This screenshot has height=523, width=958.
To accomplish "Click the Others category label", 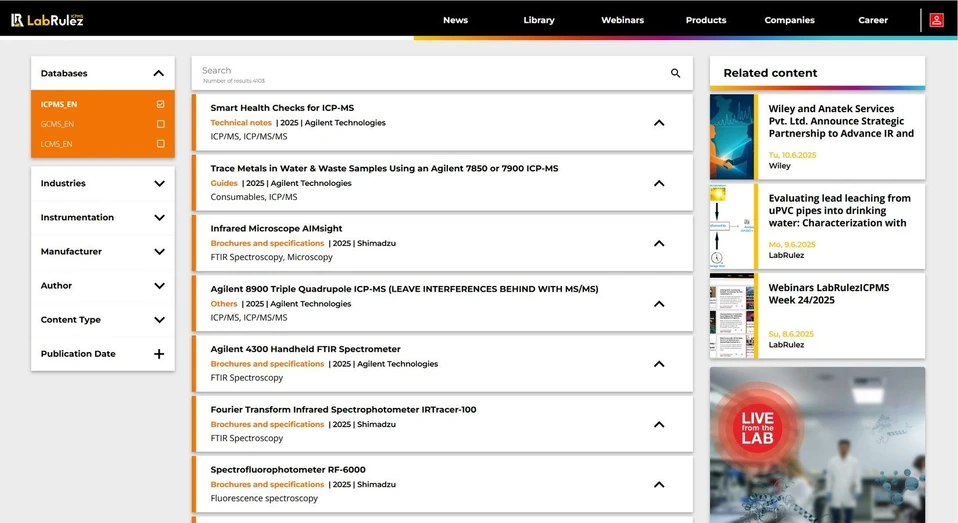I will pyautogui.click(x=224, y=304).
